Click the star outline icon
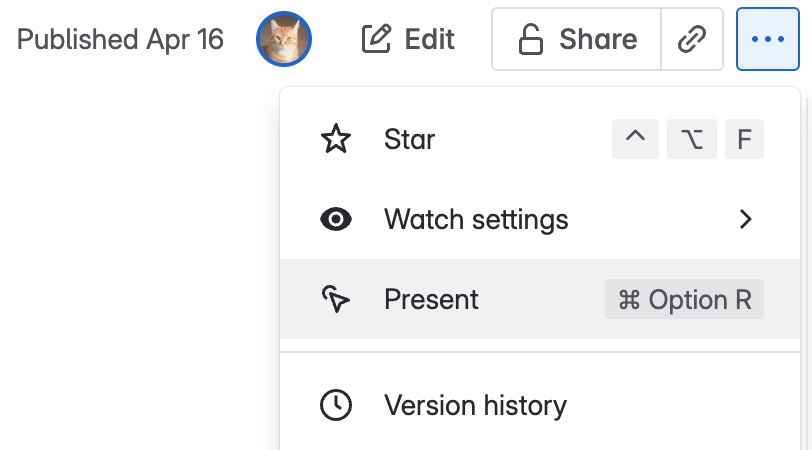Image resolution: width=812 pixels, height=450 pixels. click(336, 139)
